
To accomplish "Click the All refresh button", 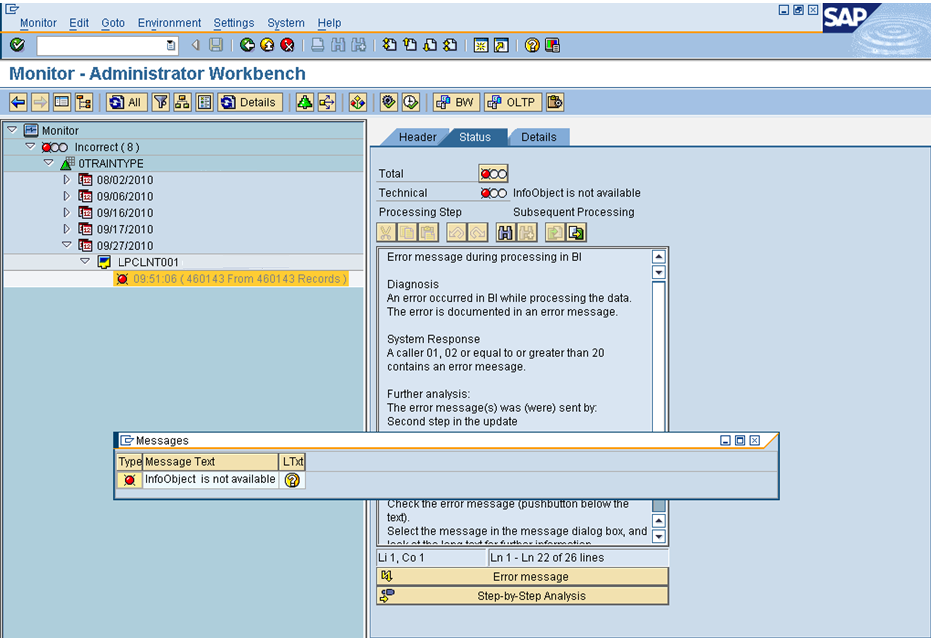I will coord(126,103).
